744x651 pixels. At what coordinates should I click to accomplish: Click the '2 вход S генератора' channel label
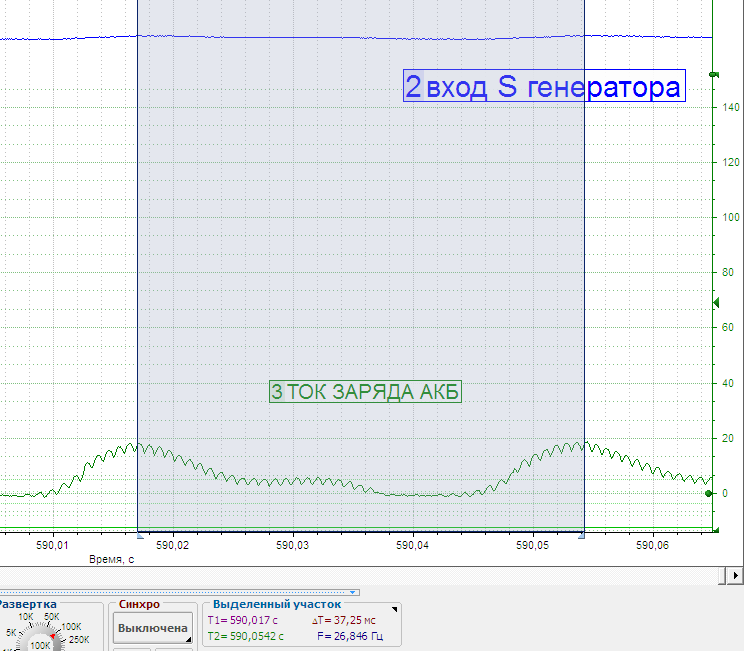point(544,86)
